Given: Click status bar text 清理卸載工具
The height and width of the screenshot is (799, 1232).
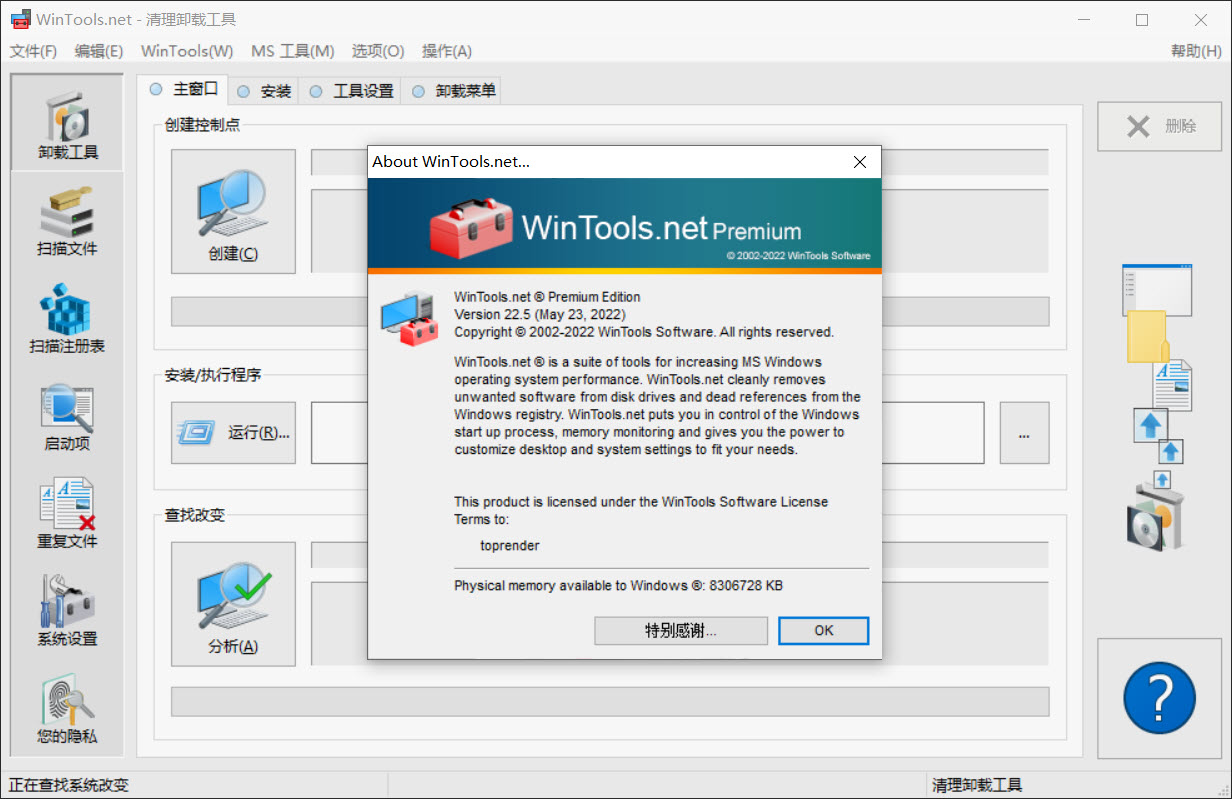Looking at the screenshot, I should (x=977, y=785).
